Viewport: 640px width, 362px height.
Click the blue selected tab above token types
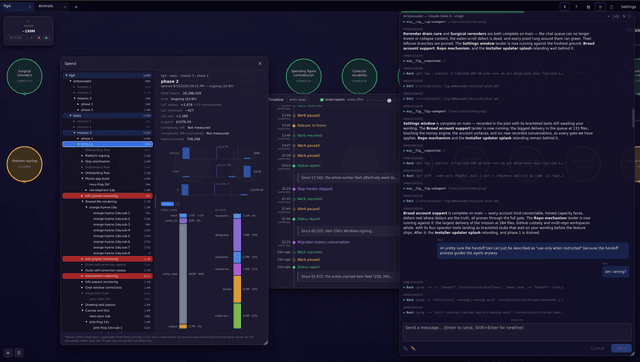[167, 204]
